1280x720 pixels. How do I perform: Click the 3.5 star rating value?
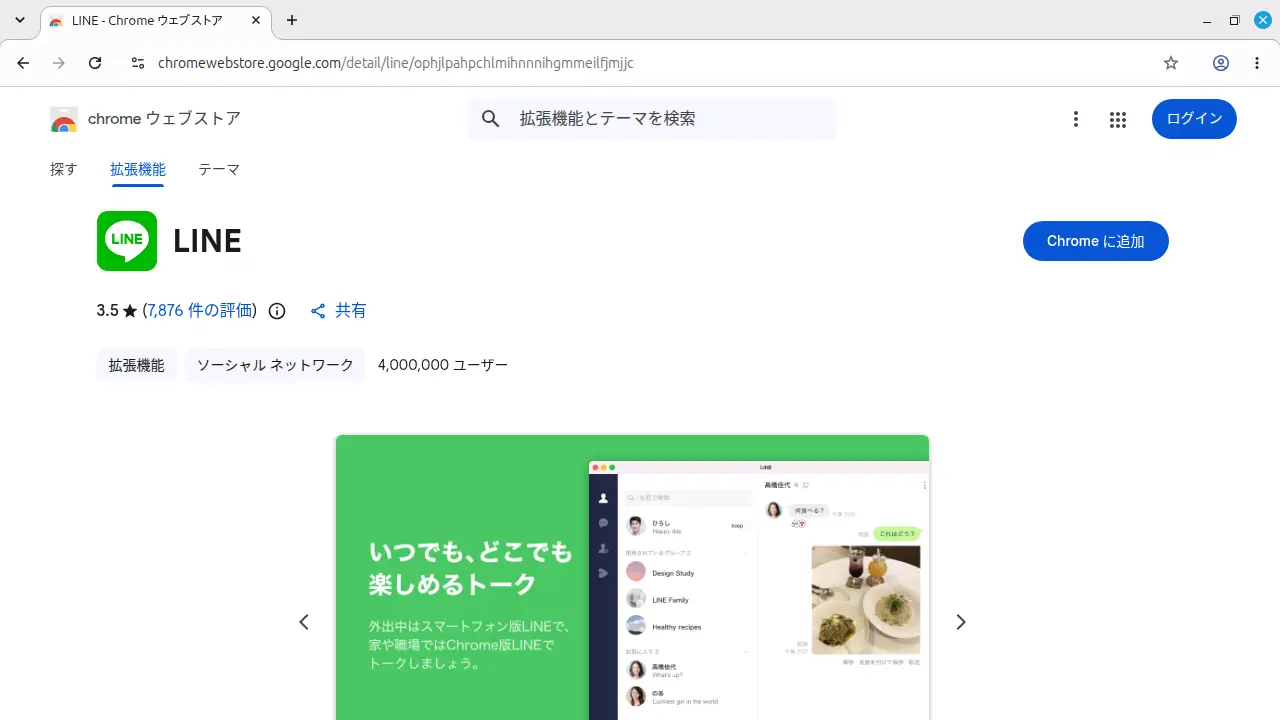tap(108, 311)
